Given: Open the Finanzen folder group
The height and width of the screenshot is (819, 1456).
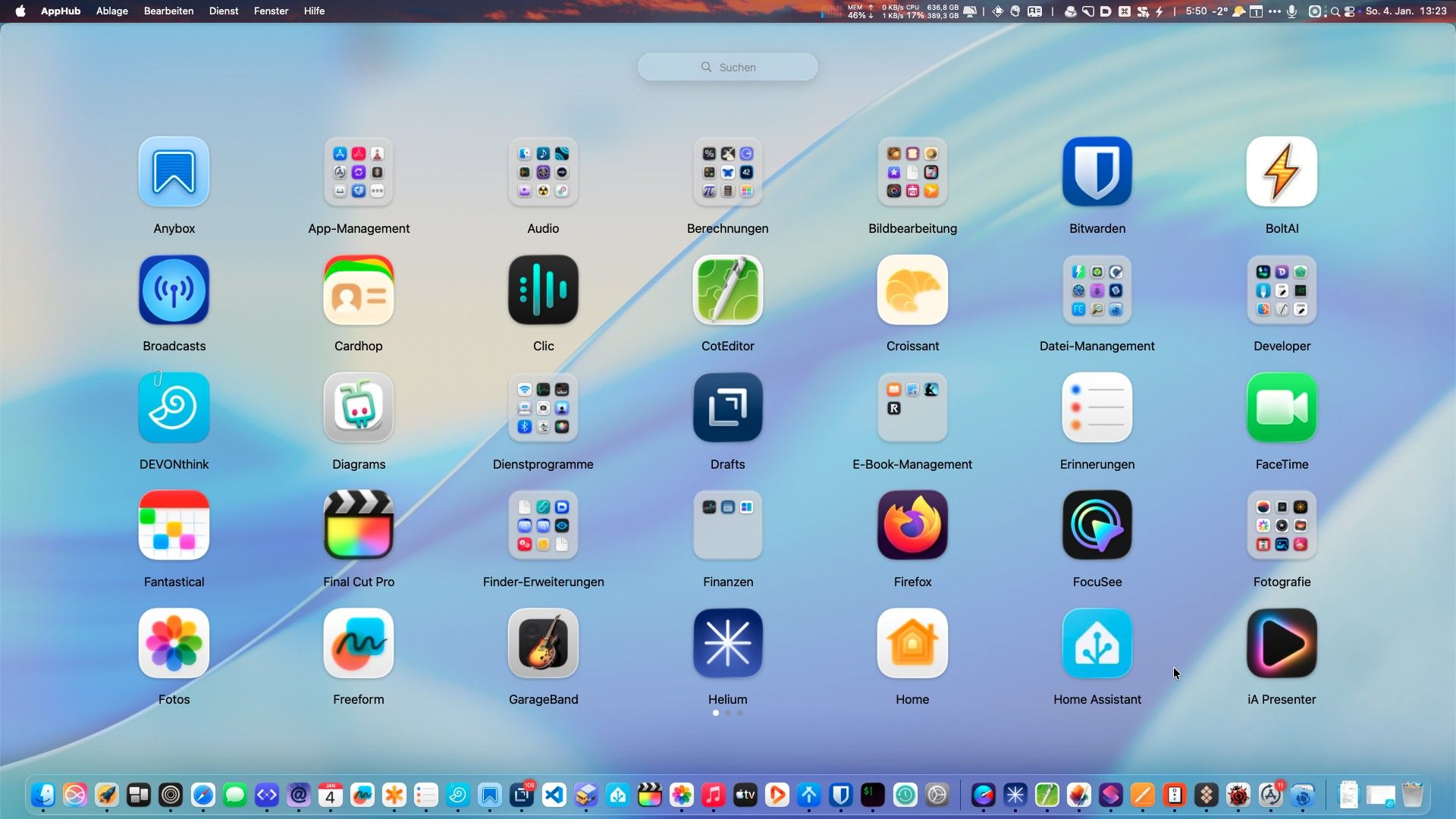Looking at the screenshot, I should pyautogui.click(x=727, y=525).
